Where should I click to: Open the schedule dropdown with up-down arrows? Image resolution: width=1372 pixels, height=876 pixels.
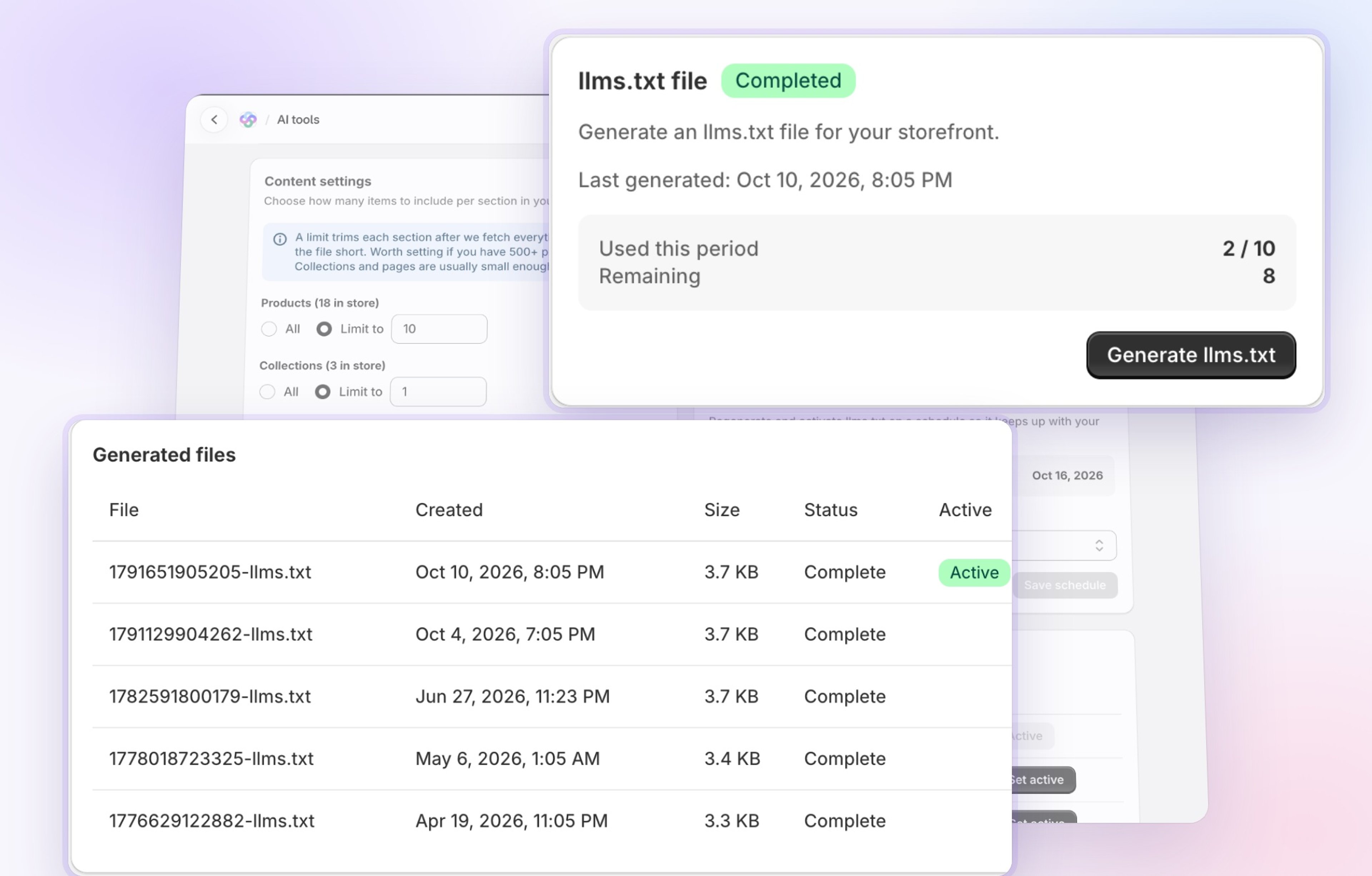(x=1064, y=546)
